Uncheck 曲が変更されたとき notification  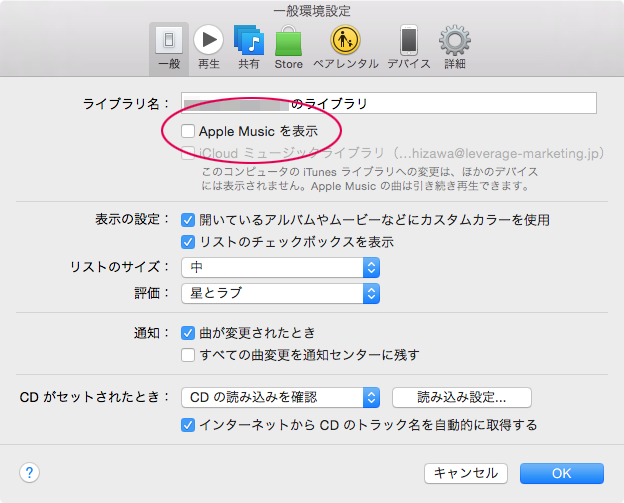click(188, 333)
